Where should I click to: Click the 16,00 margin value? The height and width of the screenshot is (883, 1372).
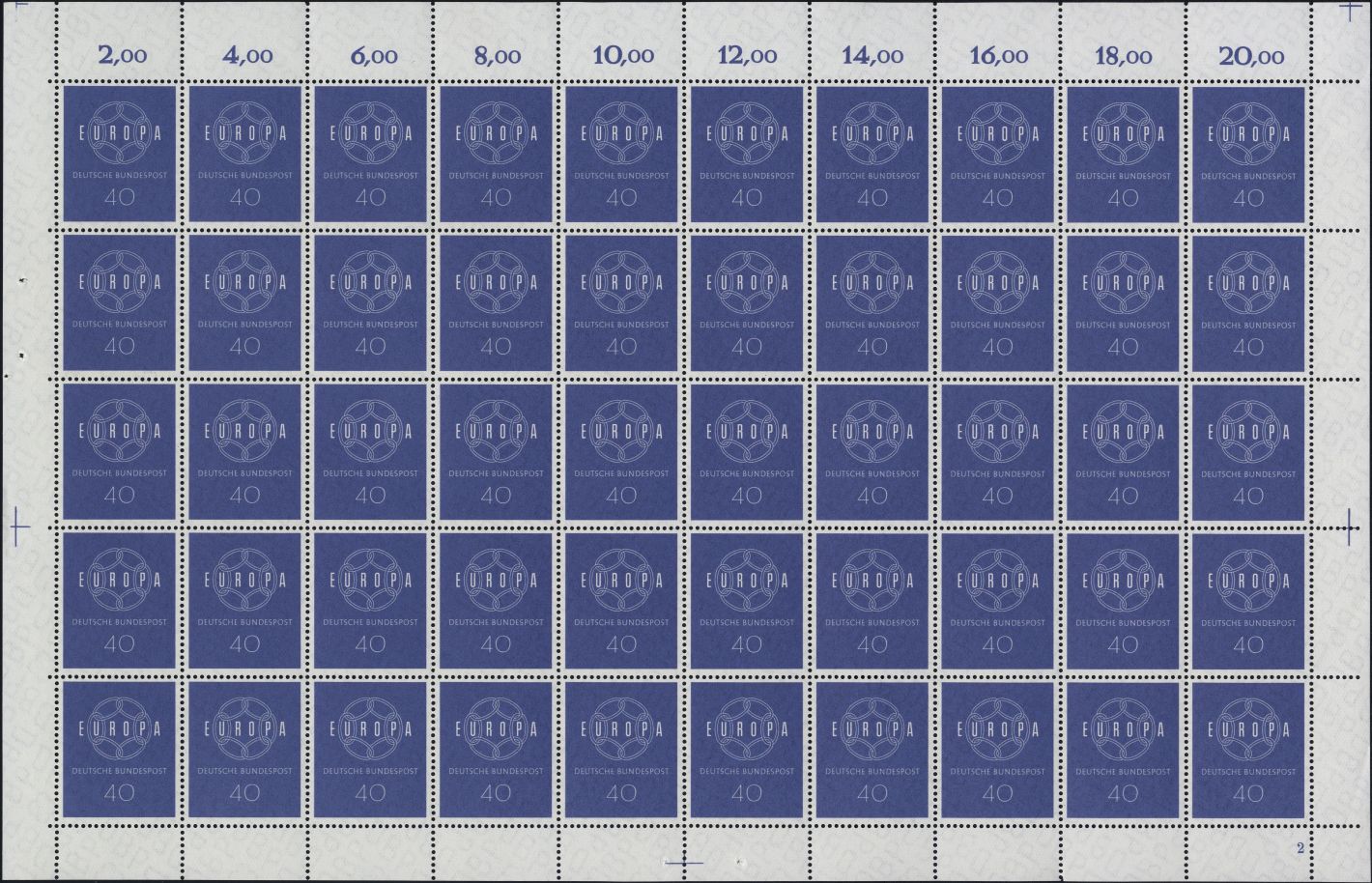click(998, 56)
